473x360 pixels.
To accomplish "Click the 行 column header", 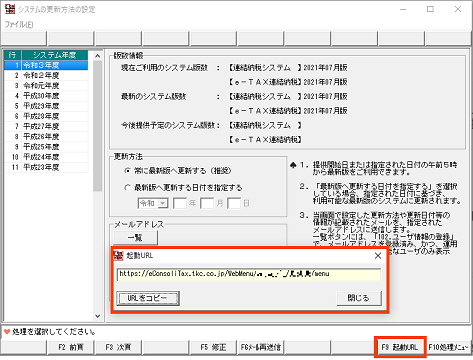I will pos(13,55).
